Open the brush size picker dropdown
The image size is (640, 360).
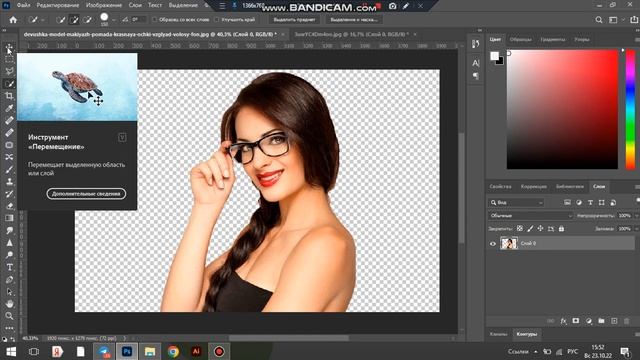113,20
